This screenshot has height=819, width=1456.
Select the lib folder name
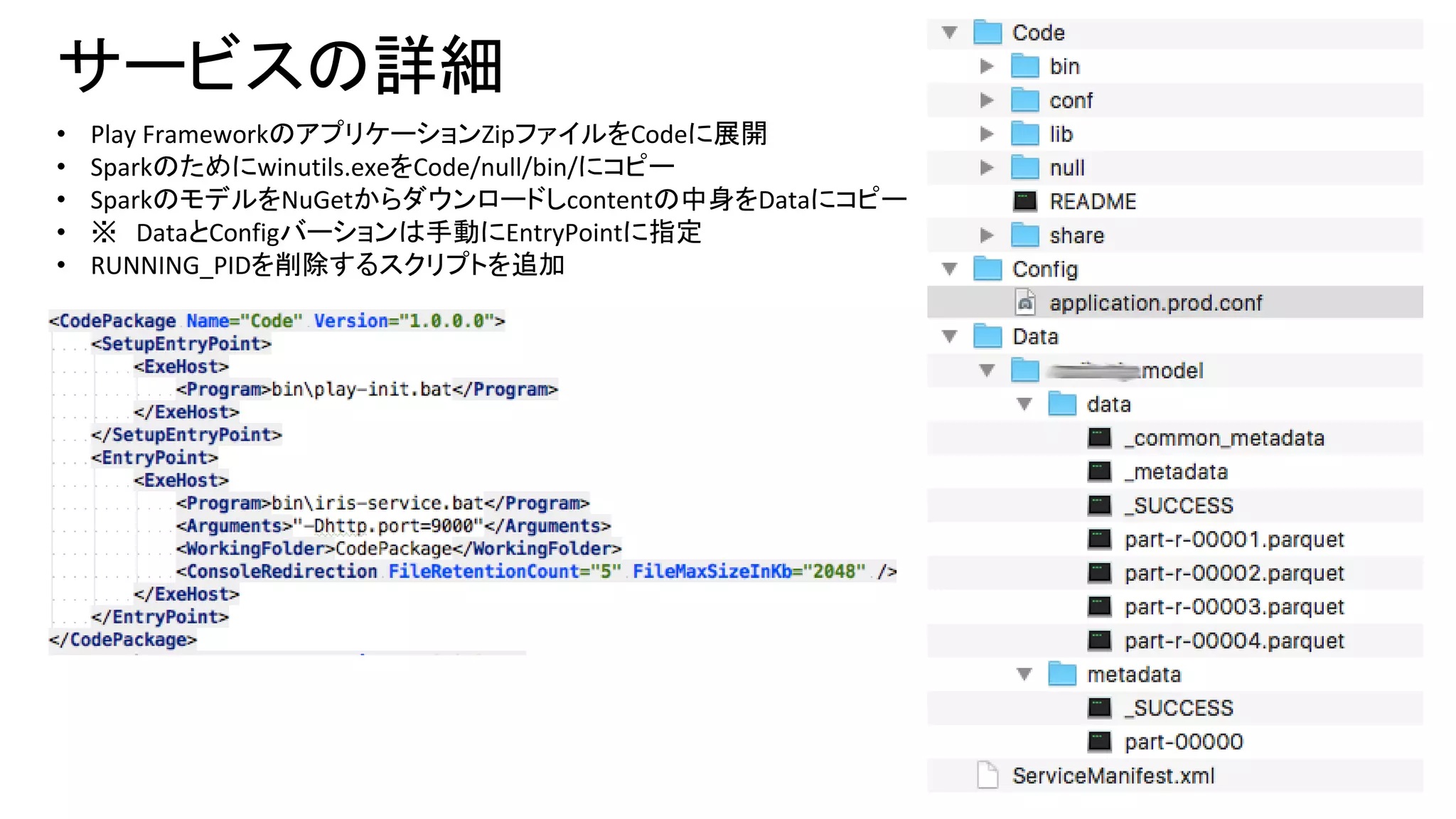click(x=1061, y=134)
